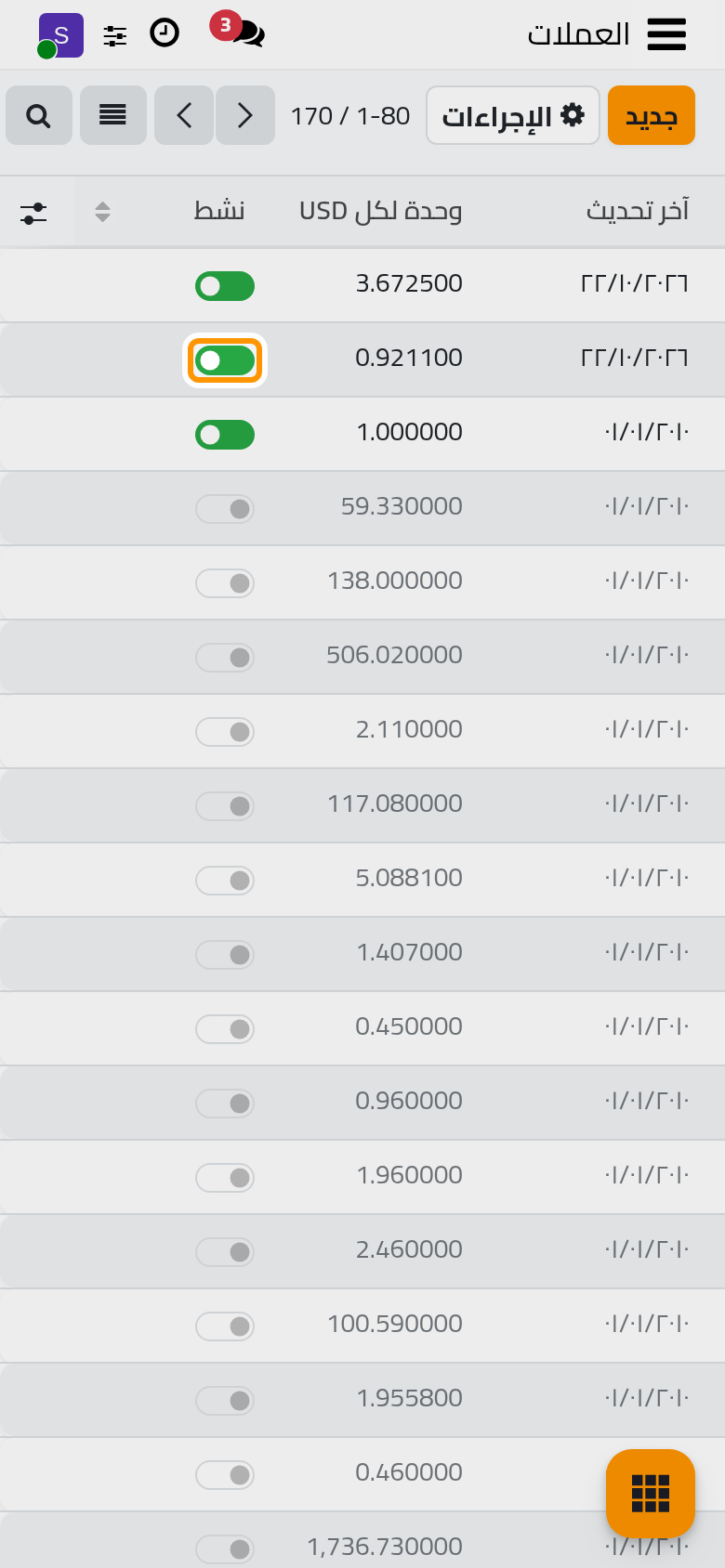Sort by وحدة لكل USD column
Viewport: 725px width, 1568px height.
tap(381, 211)
